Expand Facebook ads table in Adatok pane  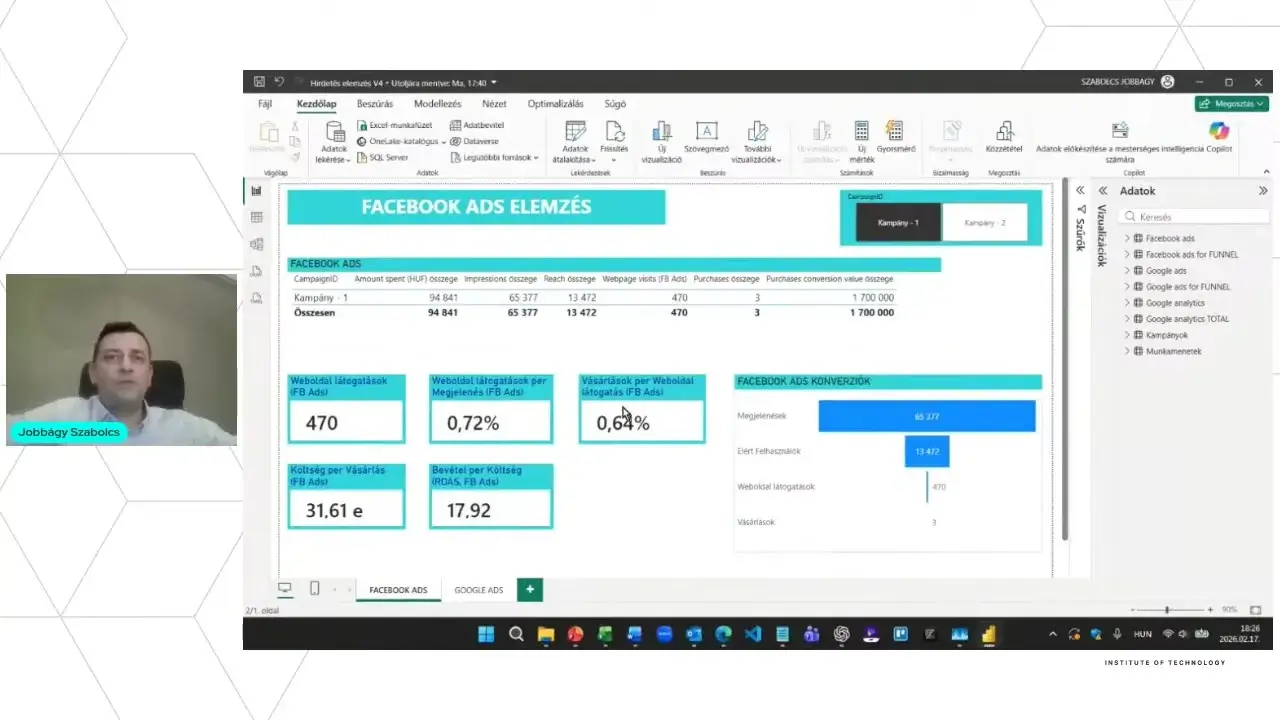click(x=1127, y=238)
